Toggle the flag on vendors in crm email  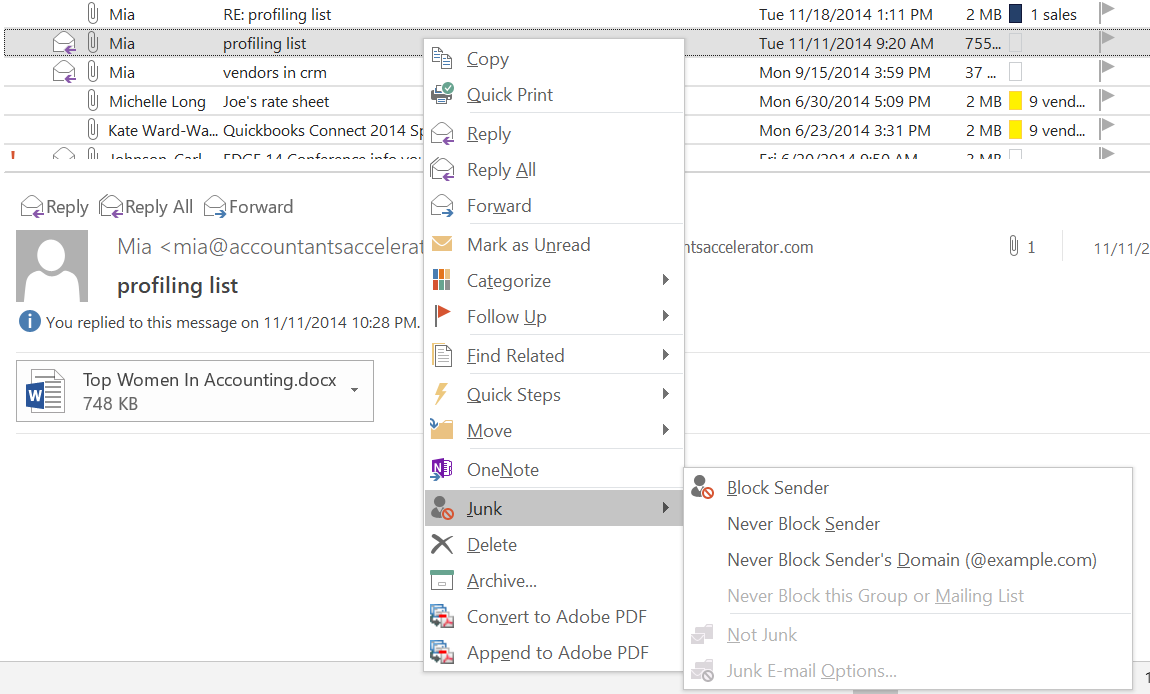pos(1107,72)
